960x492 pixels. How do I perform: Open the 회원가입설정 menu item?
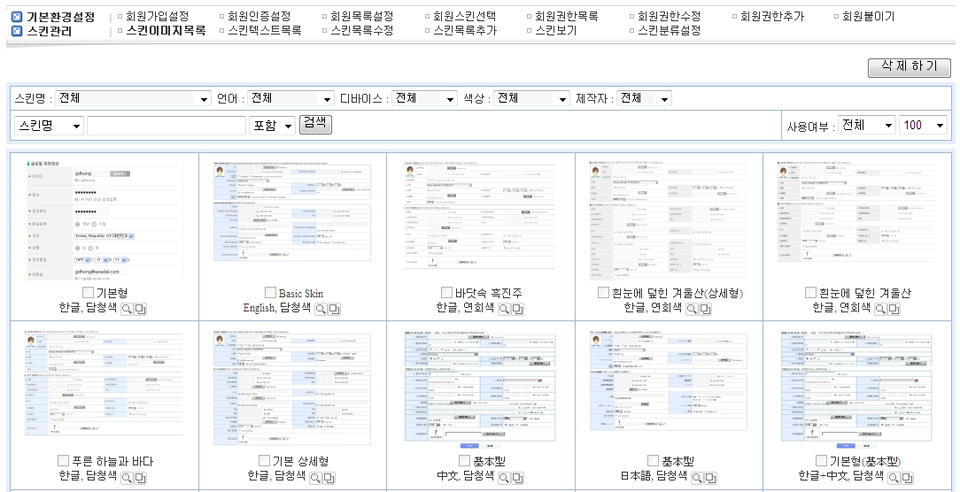(x=158, y=17)
